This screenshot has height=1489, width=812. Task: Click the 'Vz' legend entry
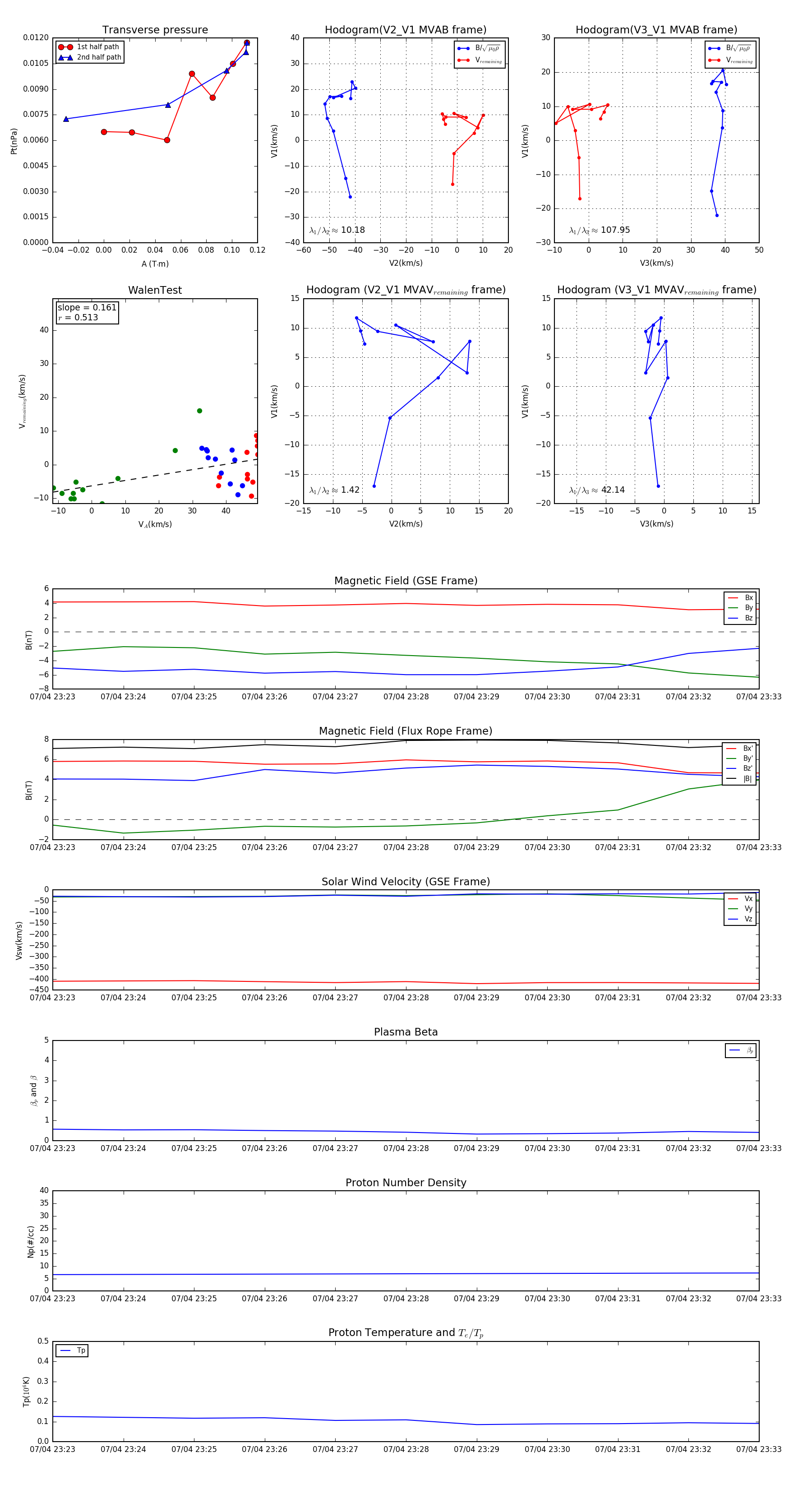pyautogui.click(x=740, y=919)
